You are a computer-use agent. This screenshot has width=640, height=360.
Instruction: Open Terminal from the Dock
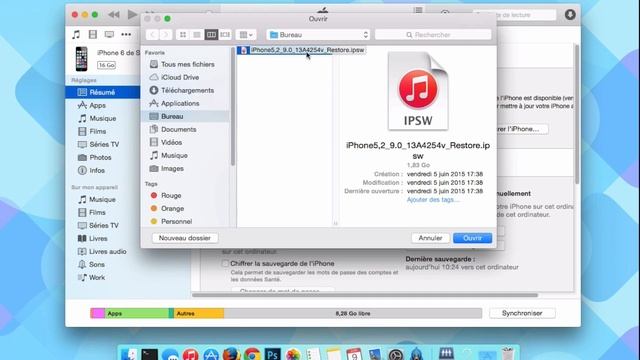(149, 354)
